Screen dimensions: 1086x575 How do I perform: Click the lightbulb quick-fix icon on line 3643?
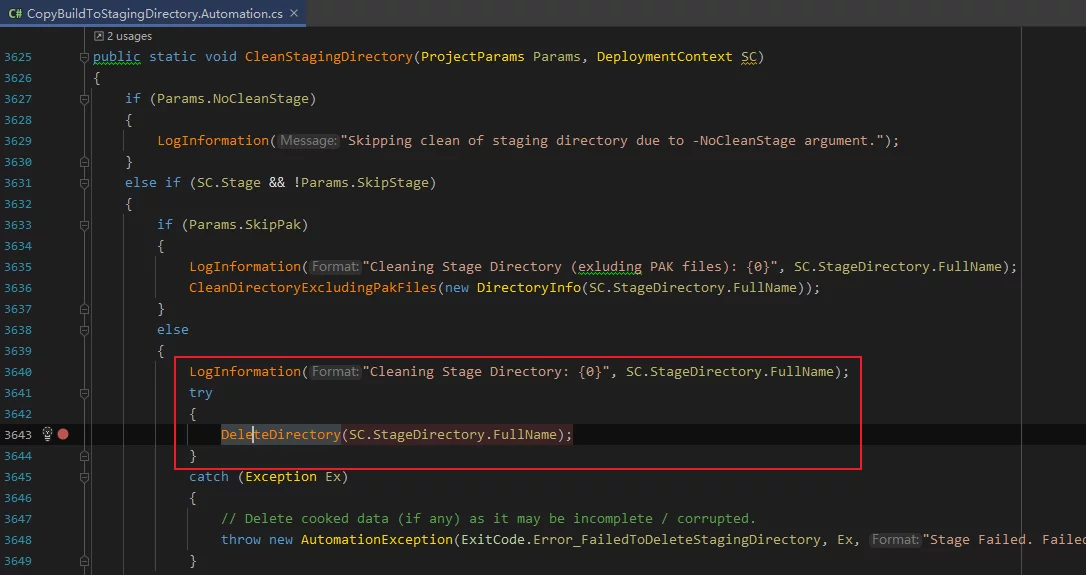[46, 434]
